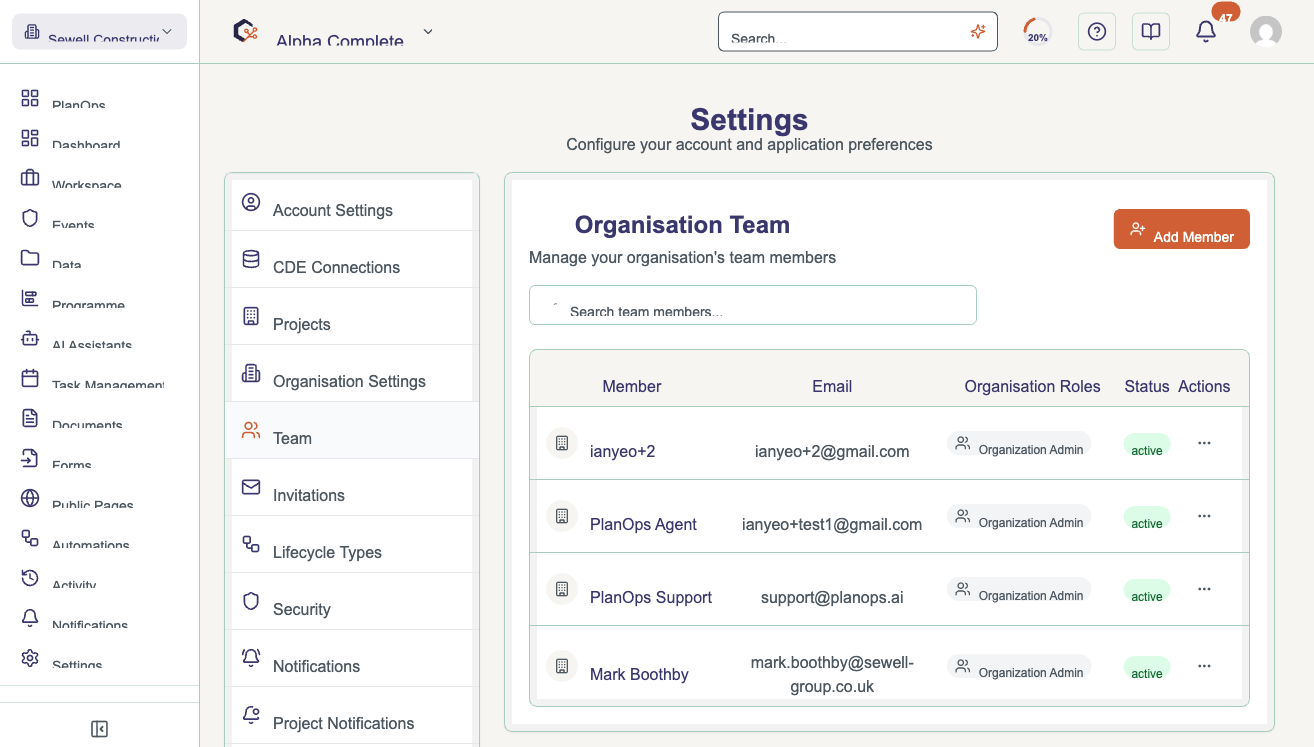
Task: Select the Team settings tab
Action: [x=352, y=431]
